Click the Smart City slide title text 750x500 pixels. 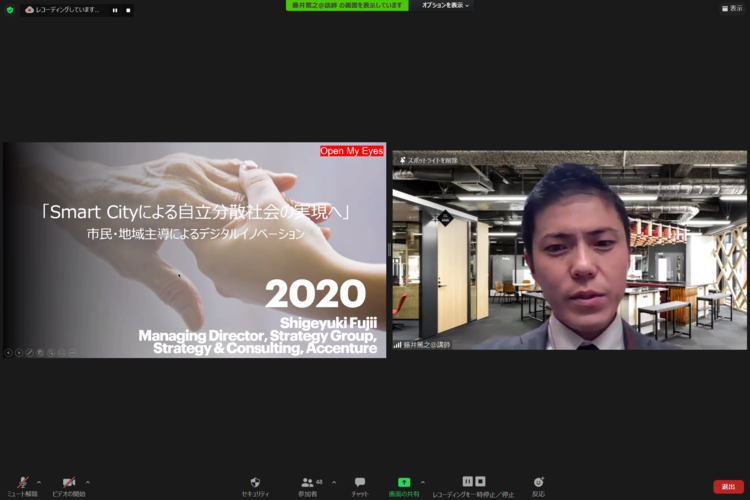[x=195, y=211]
